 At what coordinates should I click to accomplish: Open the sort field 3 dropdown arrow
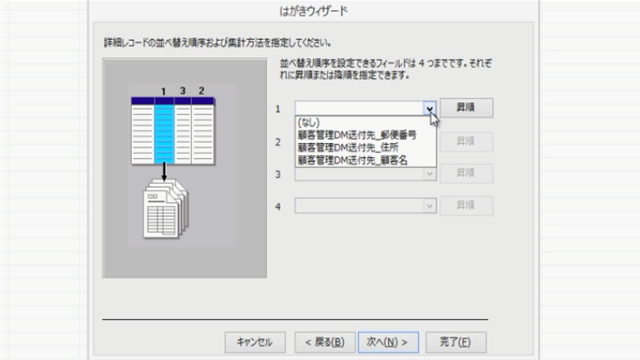pos(429,174)
